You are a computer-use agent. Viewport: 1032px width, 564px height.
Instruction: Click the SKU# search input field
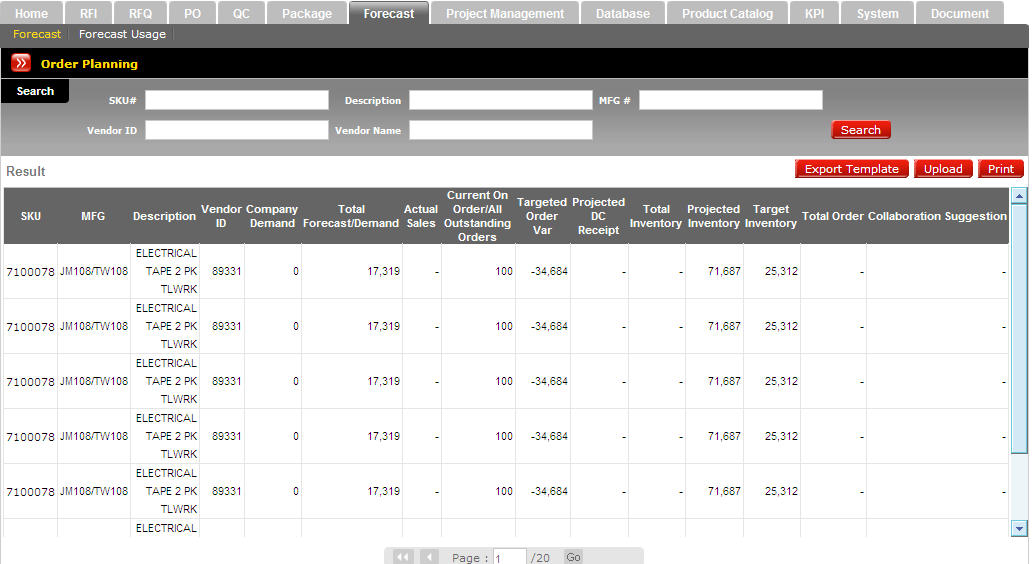pyautogui.click(x=236, y=100)
